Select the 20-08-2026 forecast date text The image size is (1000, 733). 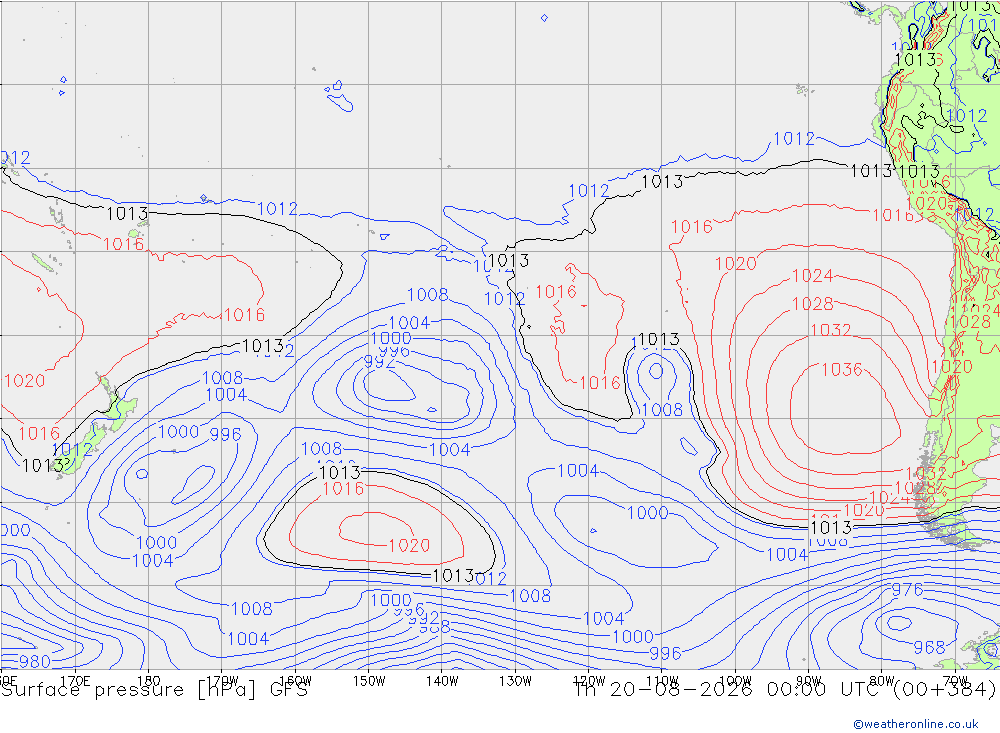click(681, 690)
